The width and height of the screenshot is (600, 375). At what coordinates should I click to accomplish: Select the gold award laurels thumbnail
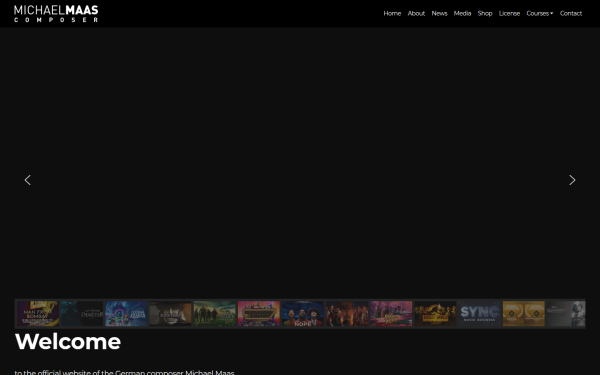[524, 314]
